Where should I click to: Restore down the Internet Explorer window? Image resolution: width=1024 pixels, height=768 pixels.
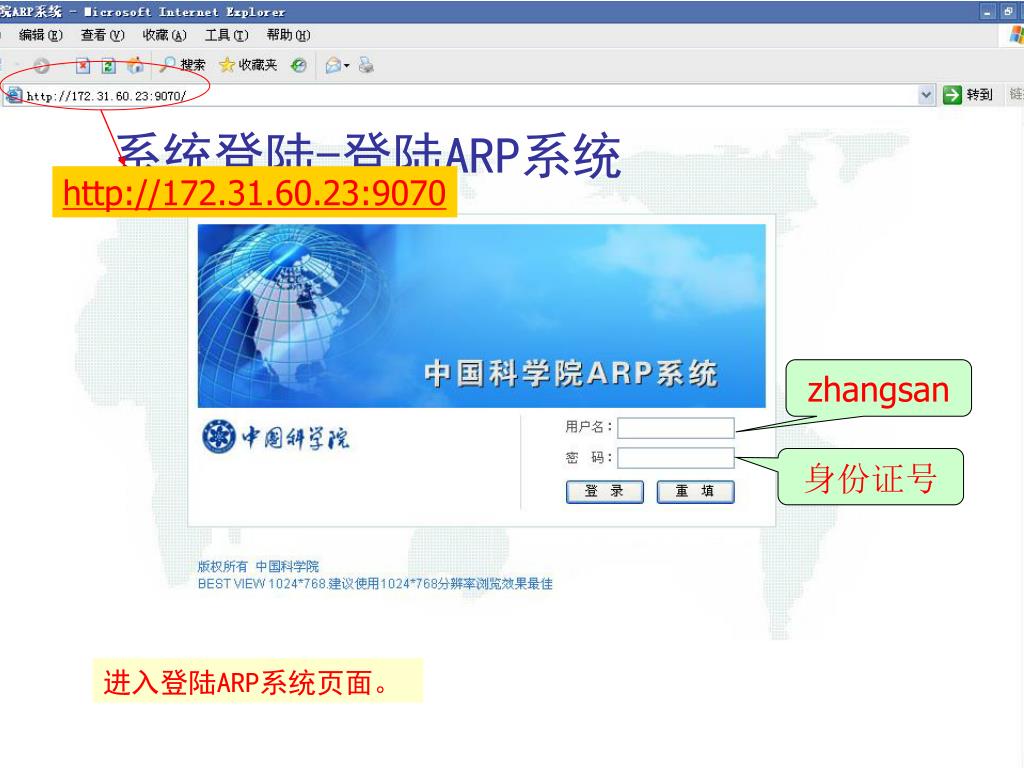[1008, 12]
